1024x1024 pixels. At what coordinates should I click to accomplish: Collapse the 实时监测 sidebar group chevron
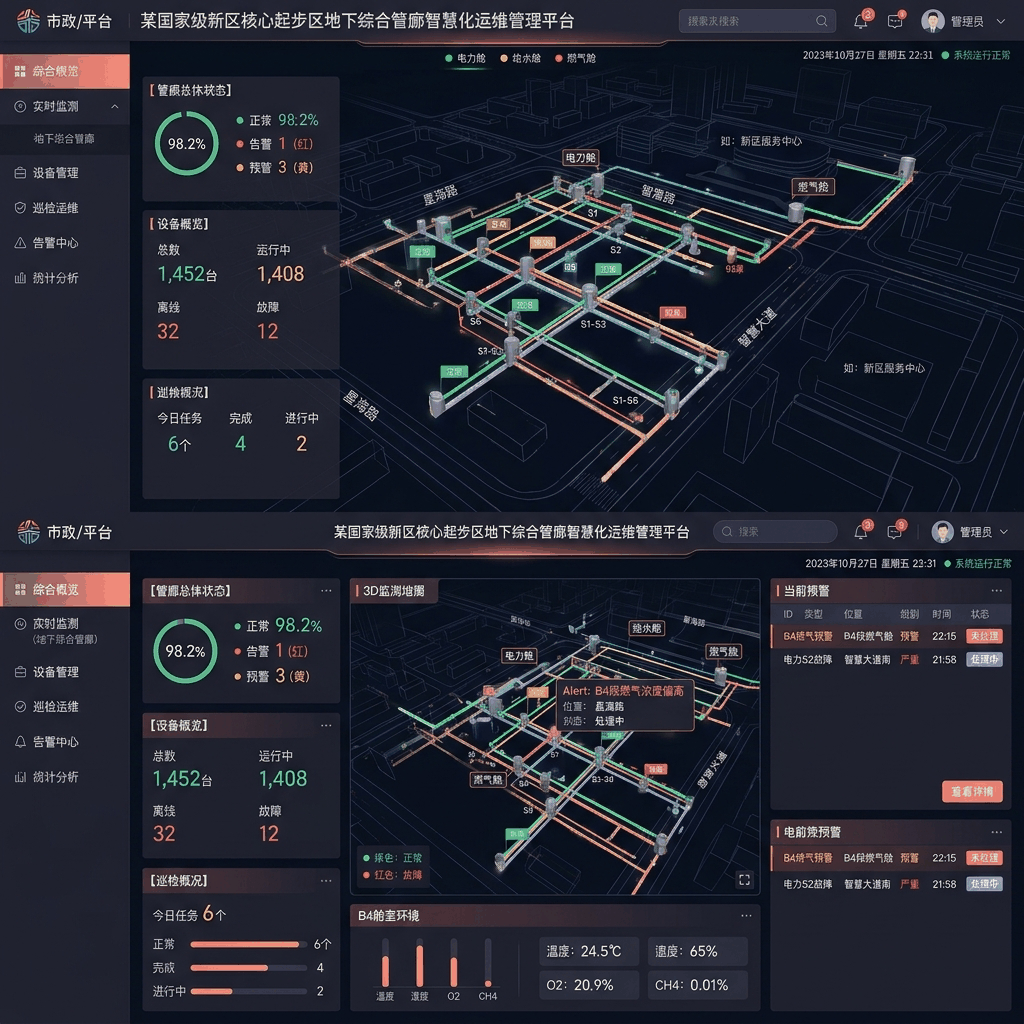point(115,106)
